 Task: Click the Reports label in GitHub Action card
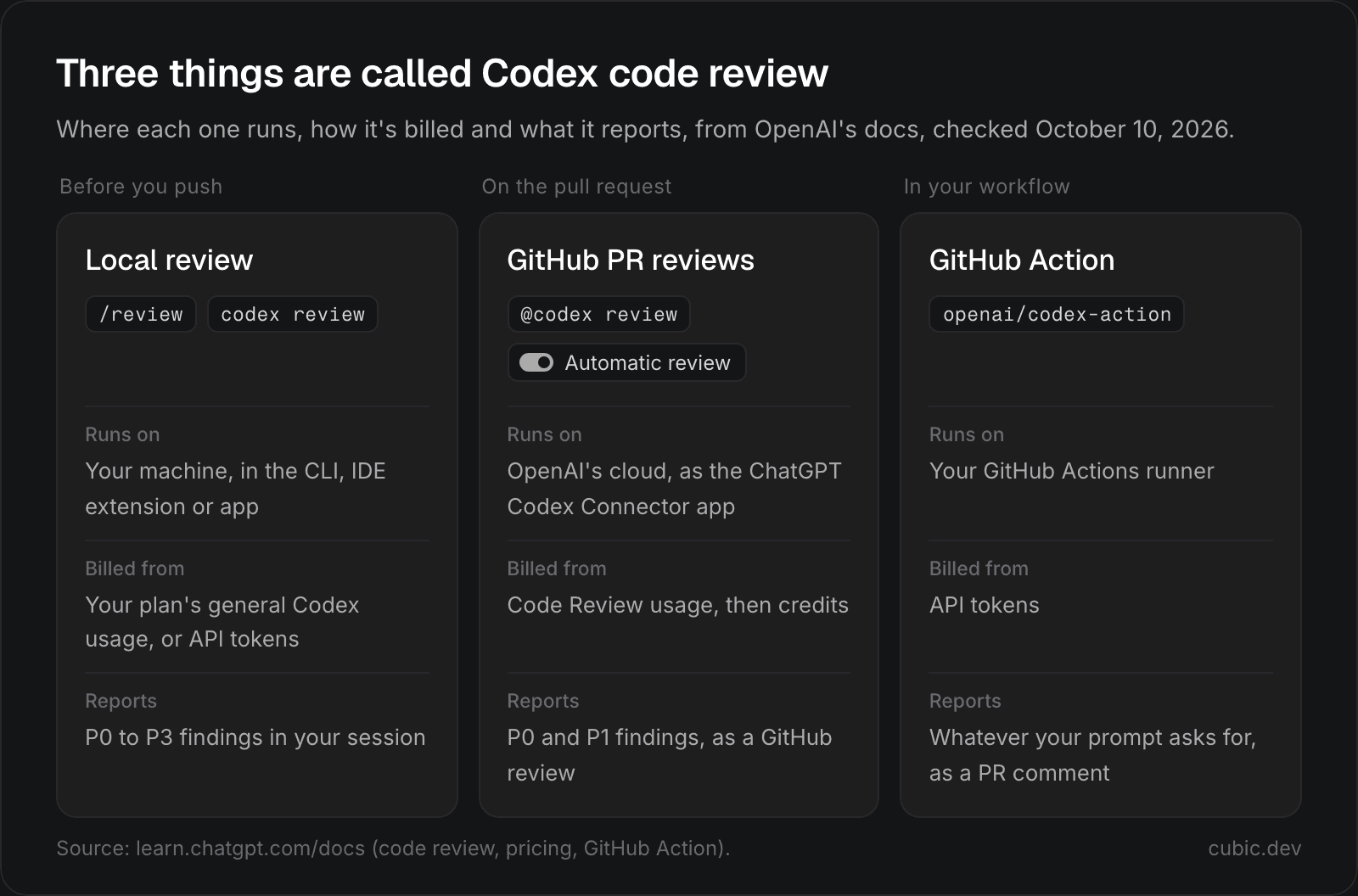coord(965,701)
